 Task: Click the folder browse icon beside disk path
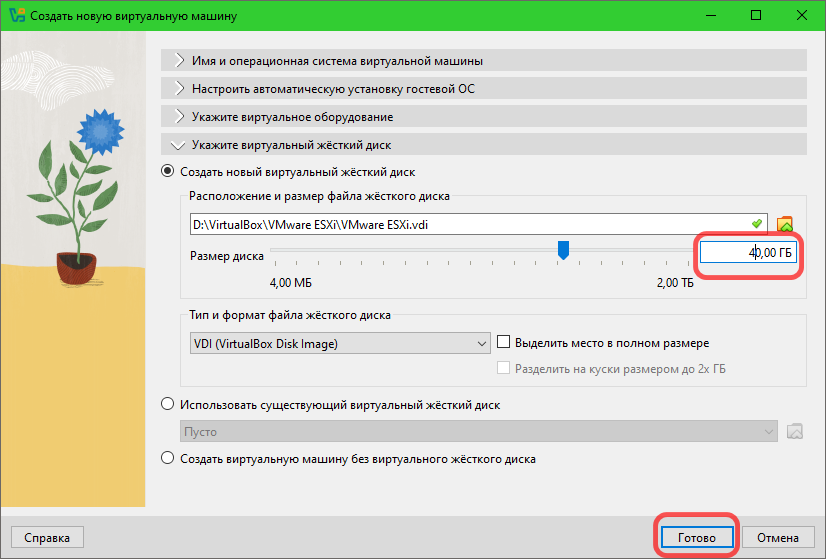(785, 224)
